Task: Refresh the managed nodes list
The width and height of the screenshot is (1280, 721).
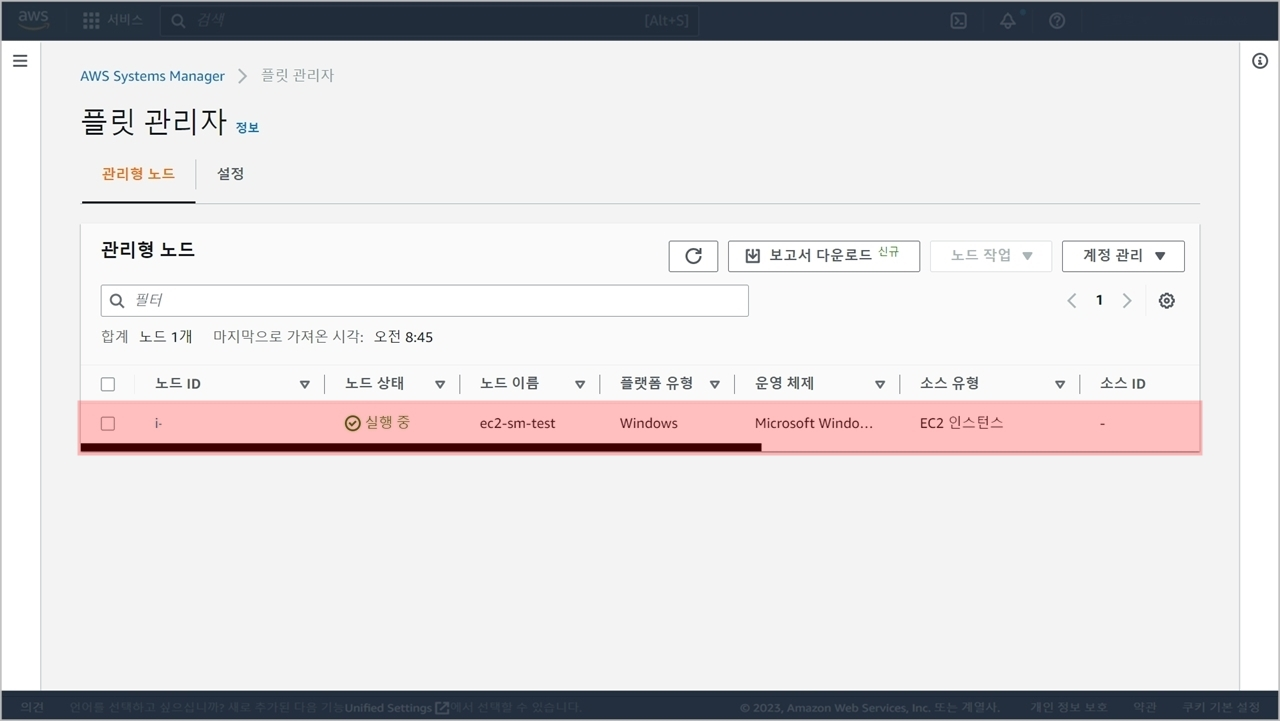Action: (x=693, y=256)
